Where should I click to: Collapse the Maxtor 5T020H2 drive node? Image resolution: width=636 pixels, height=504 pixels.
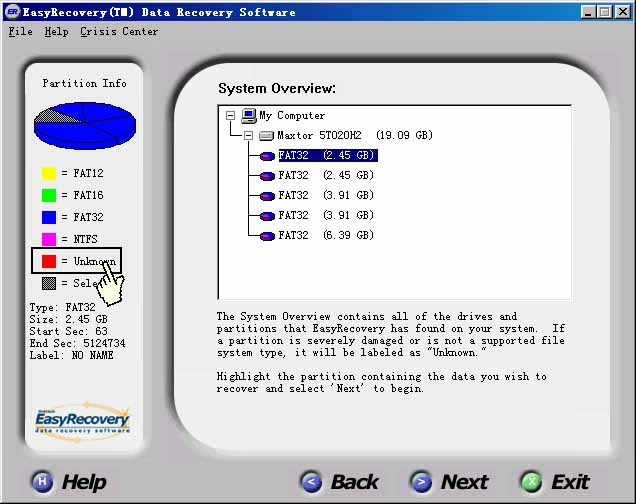(248, 136)
